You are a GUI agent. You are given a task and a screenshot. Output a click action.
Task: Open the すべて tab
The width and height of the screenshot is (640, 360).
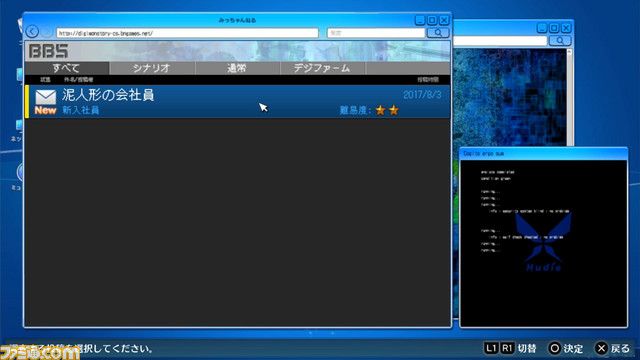[67, 68]
